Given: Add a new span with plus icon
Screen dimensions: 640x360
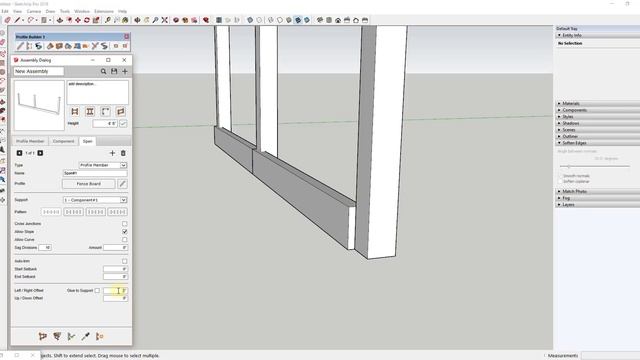Looking at the screenshot, I should click(x=112, y=153).
